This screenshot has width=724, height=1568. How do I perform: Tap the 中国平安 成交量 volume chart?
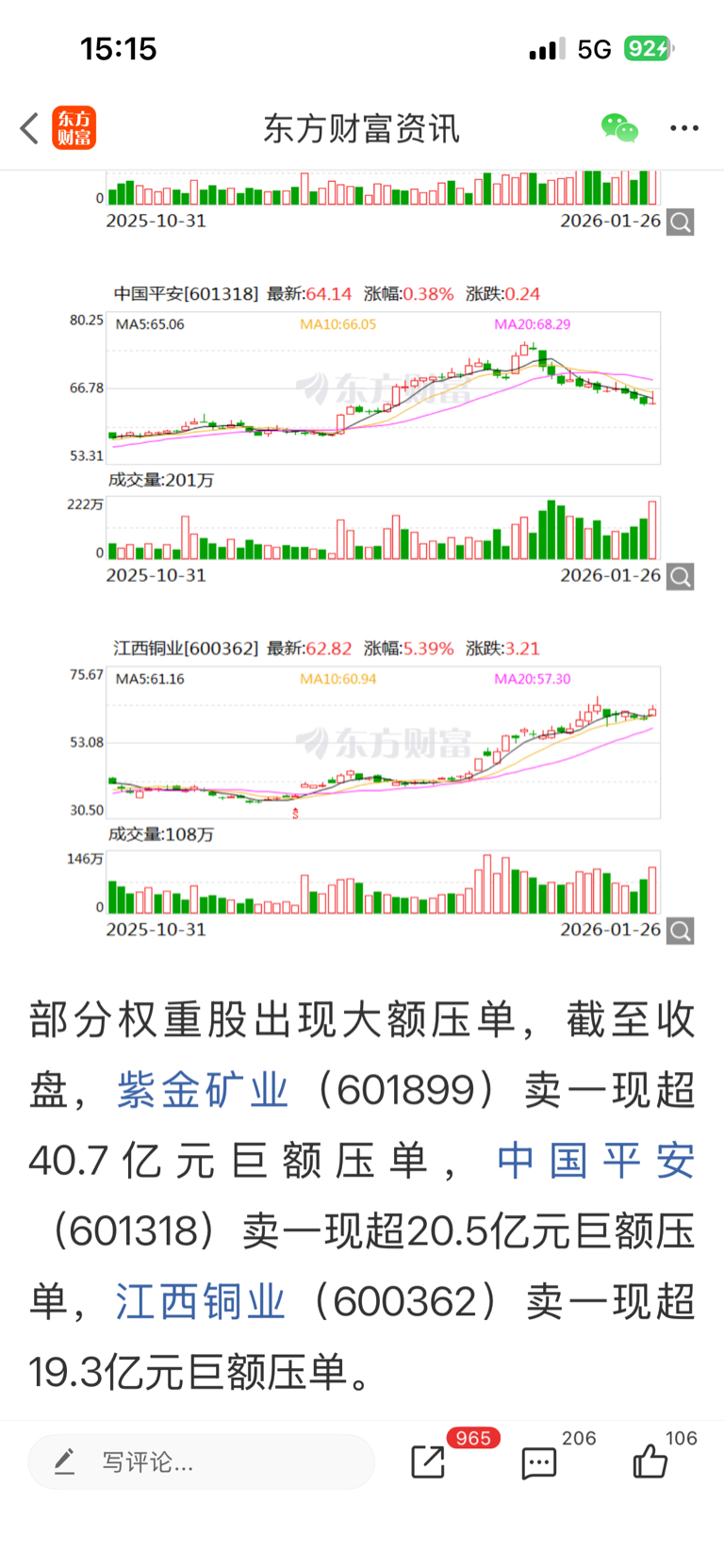point(384,529)
